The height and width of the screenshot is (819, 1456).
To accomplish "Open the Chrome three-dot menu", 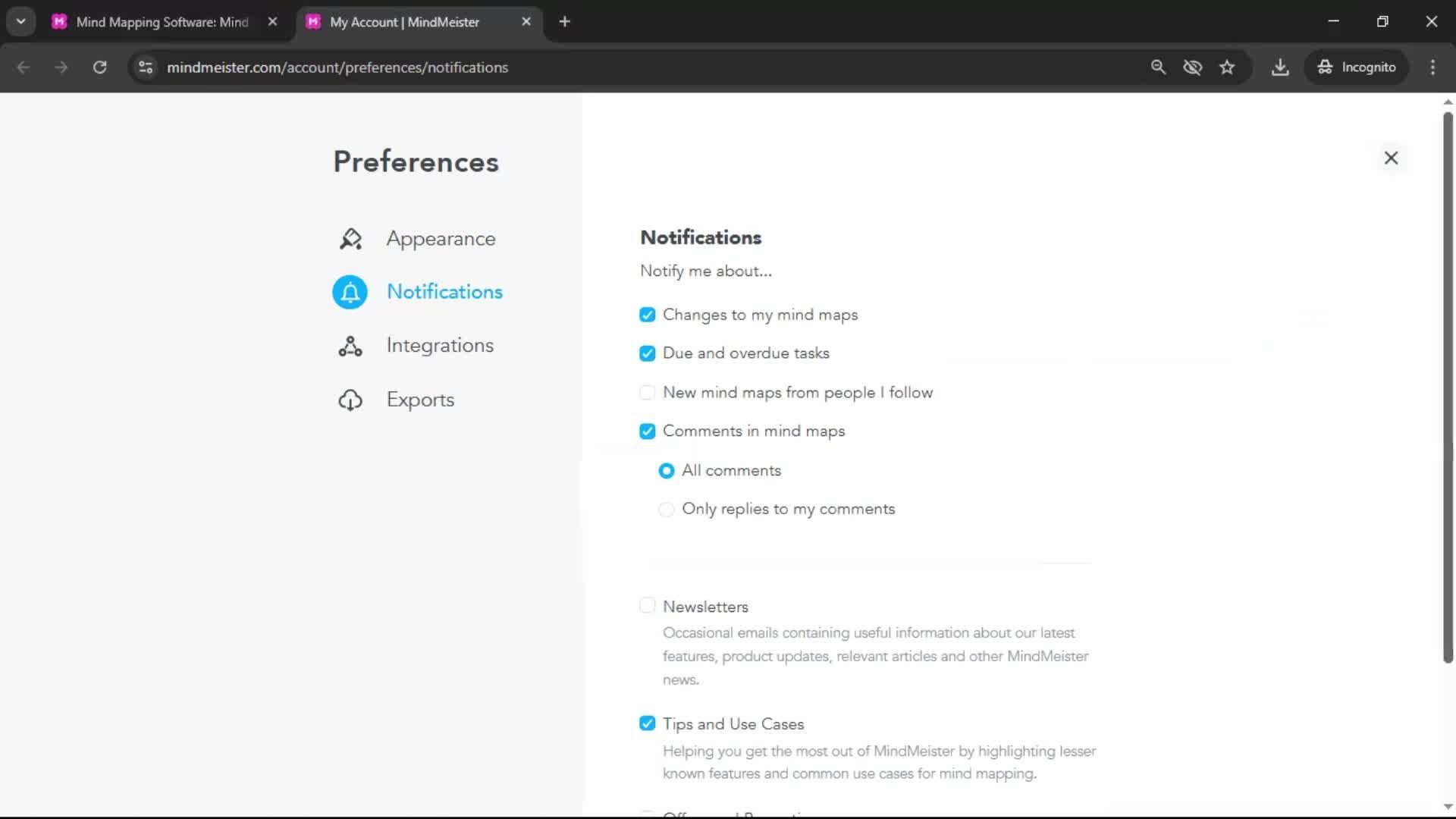I will pyautogui.click(x=1432, y=67).
